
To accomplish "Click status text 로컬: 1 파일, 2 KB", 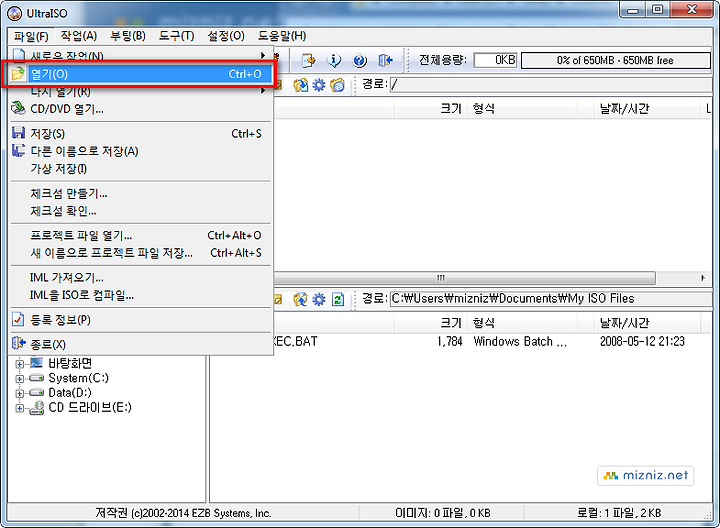I will 619,513.
